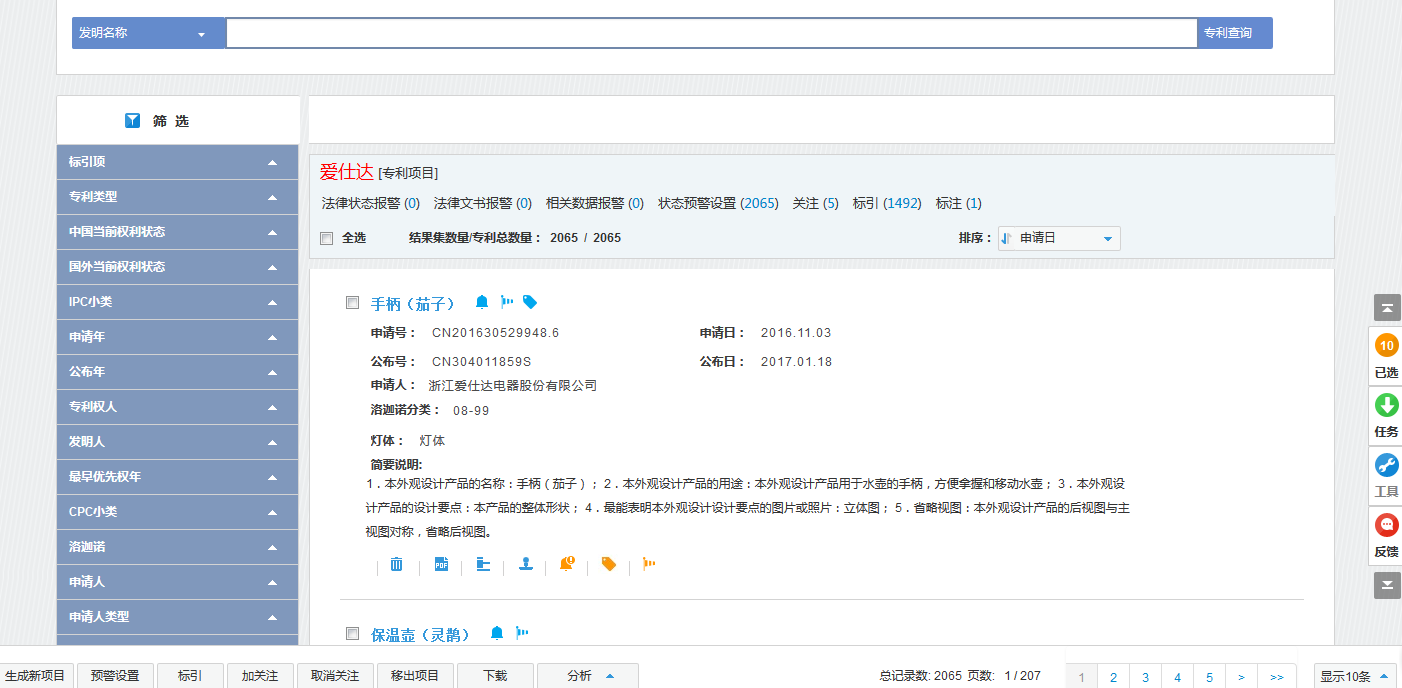Click the stamp icon in patent action row

tap(525, 564)
